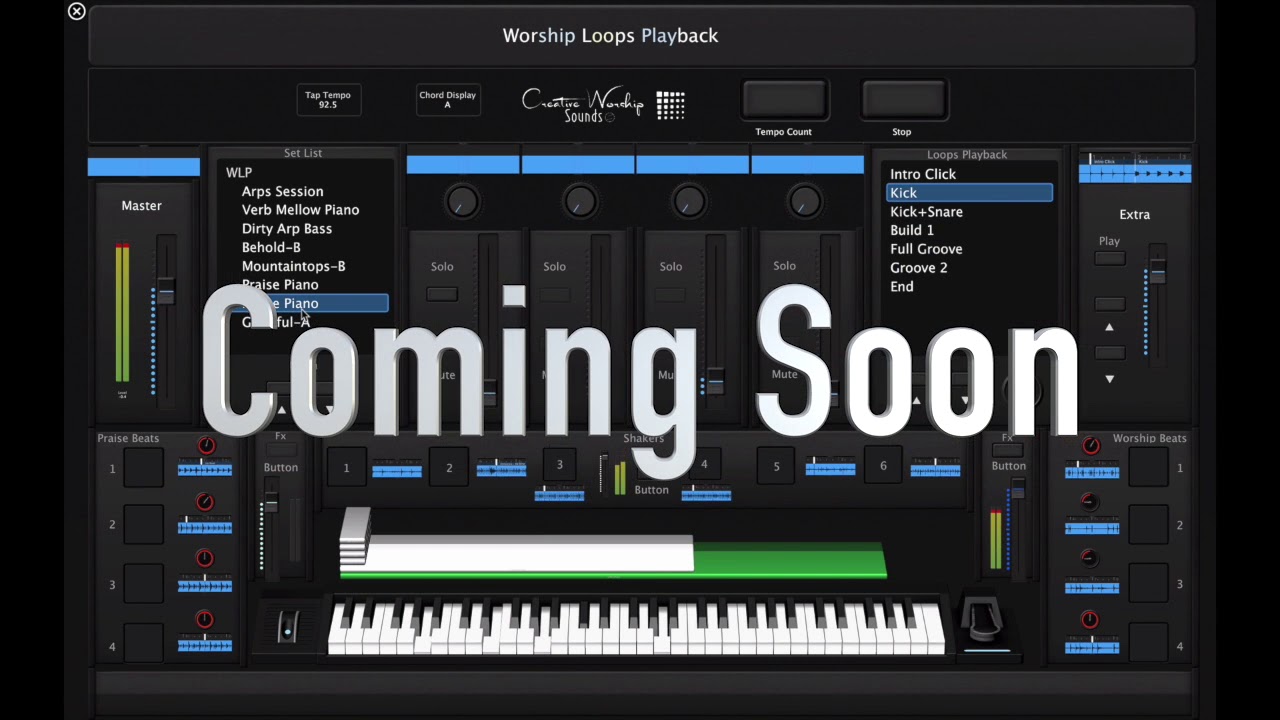This screenshot has height=720, width=1280.
Task: Trigger Praise Beats pad 1
Action: (144, 468)
